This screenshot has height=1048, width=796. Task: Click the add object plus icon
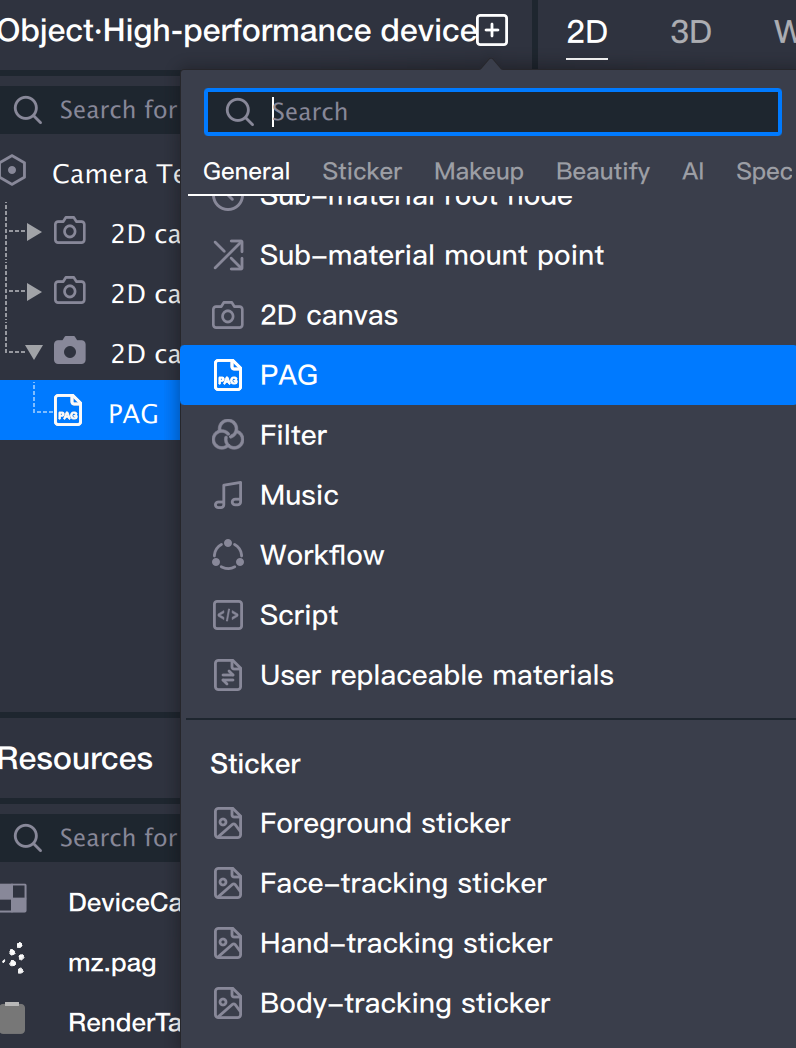[492, 31]
